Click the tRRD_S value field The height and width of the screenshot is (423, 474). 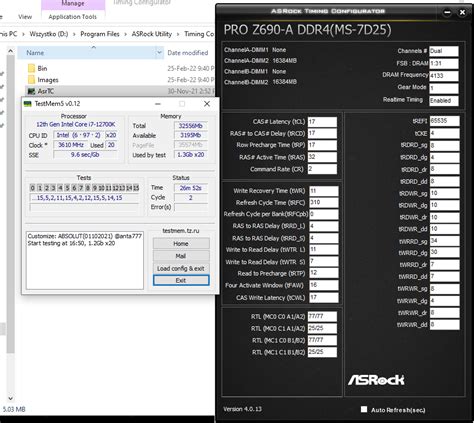click(324, 238)
